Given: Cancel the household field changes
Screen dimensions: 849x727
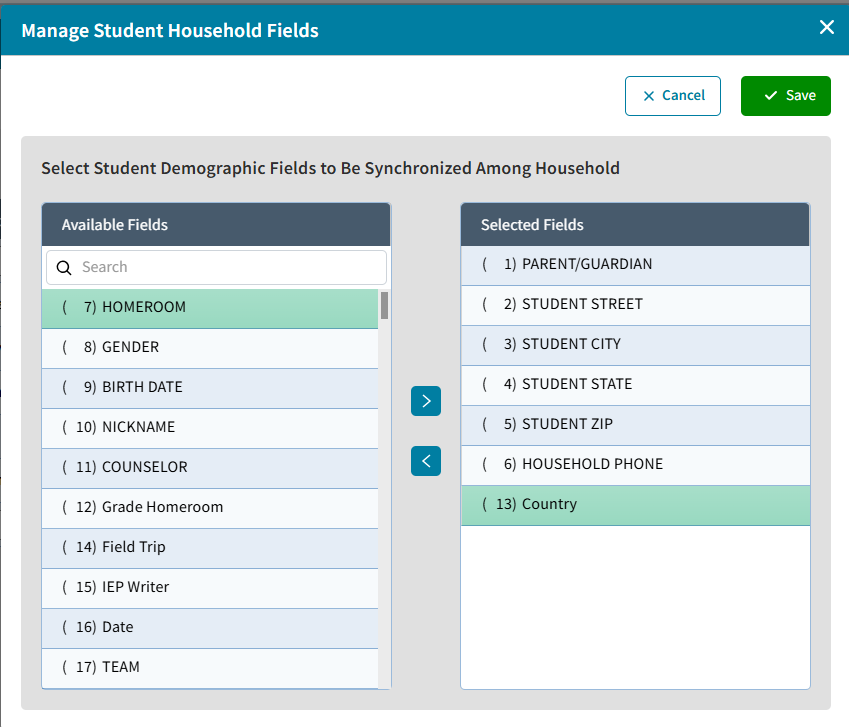Looking at the screenshot, I should (672, 96).
